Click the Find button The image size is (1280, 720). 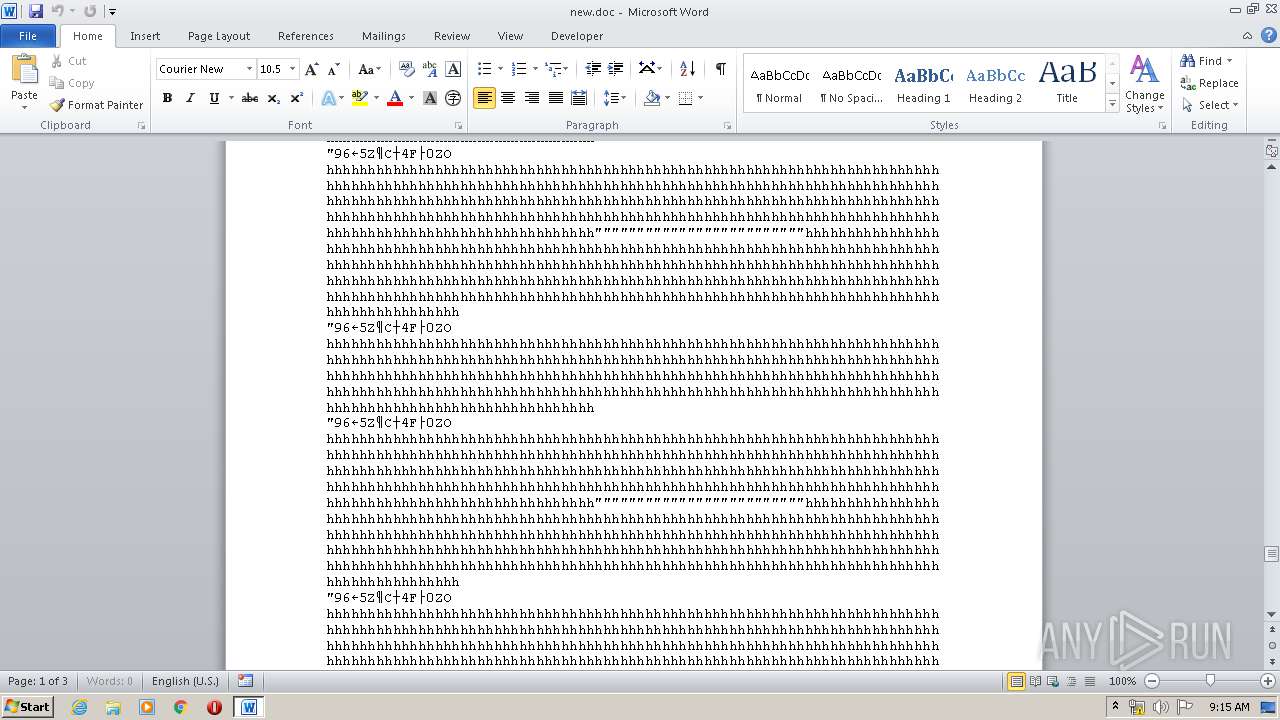(1201, 61)
